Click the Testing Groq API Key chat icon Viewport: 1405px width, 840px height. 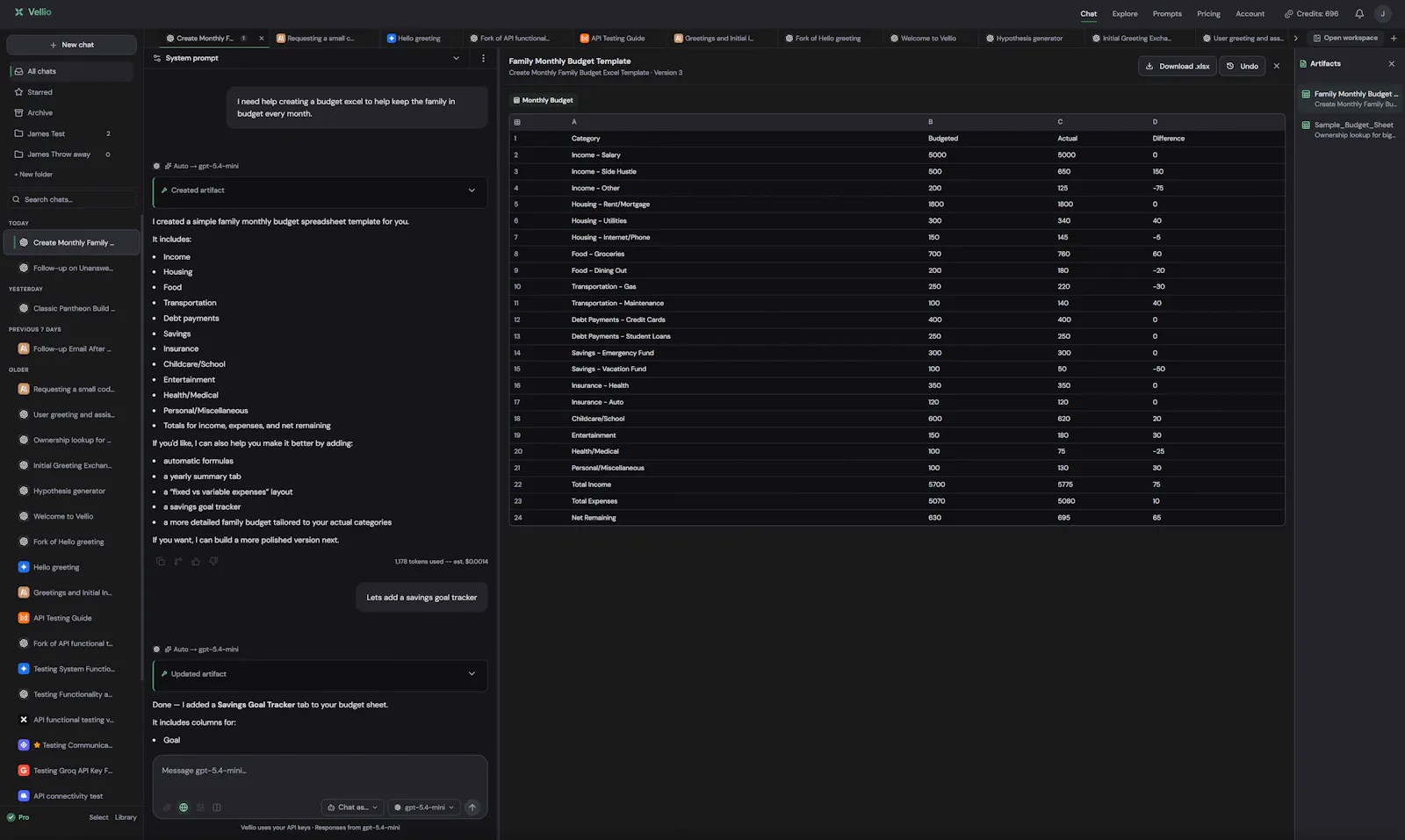[x=24, y=771]
